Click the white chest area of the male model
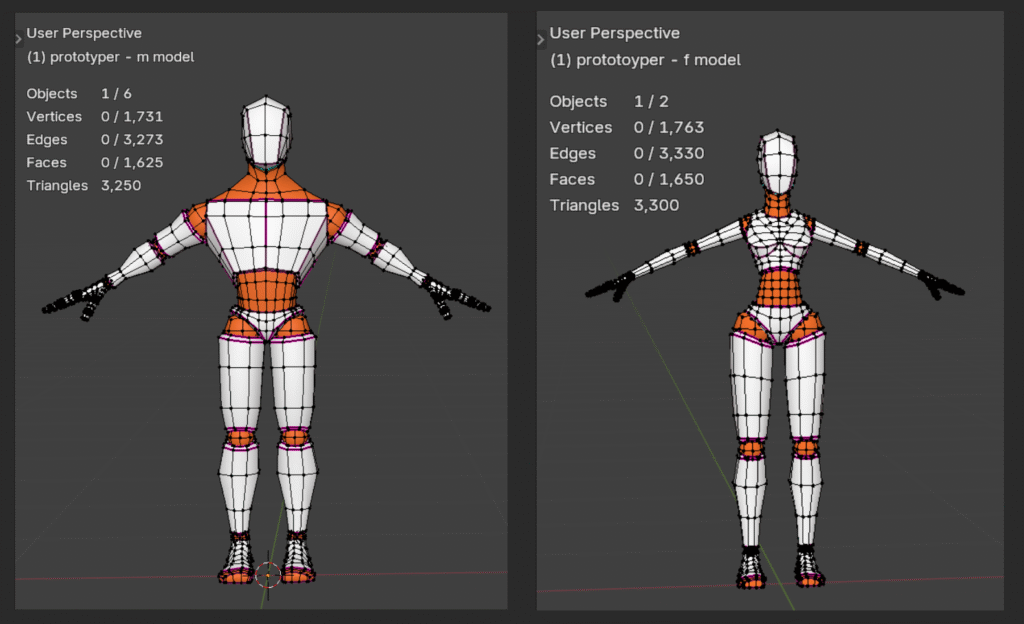This screenshot has width=1024, height=624. [266, 235]
